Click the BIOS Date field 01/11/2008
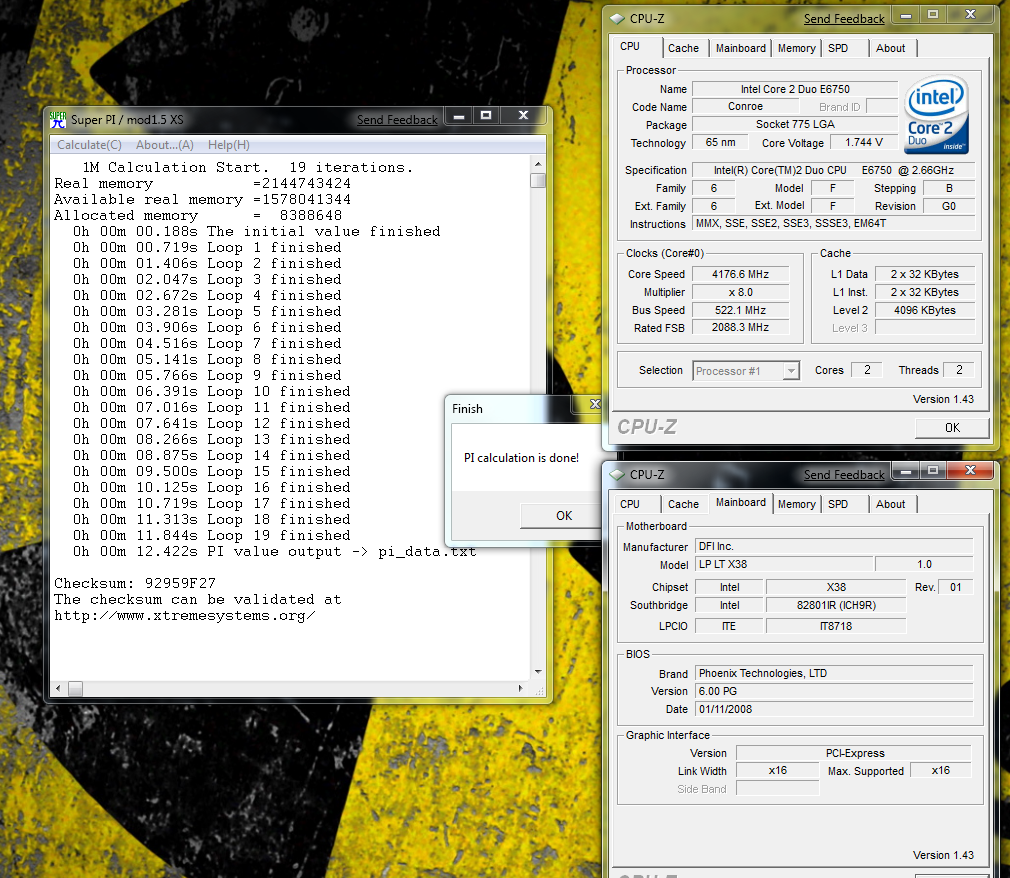Image resolution: width=1010 pixels, height=878 pixels. (x=834, y=709)
